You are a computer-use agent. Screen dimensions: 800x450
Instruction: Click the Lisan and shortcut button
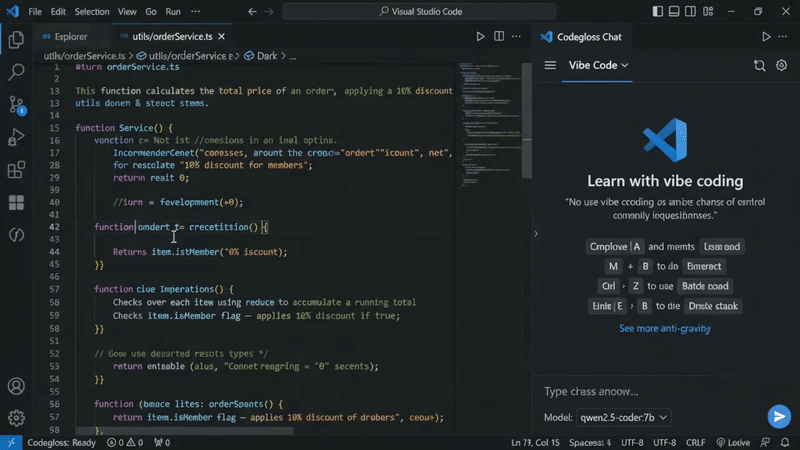pos(721,247)
